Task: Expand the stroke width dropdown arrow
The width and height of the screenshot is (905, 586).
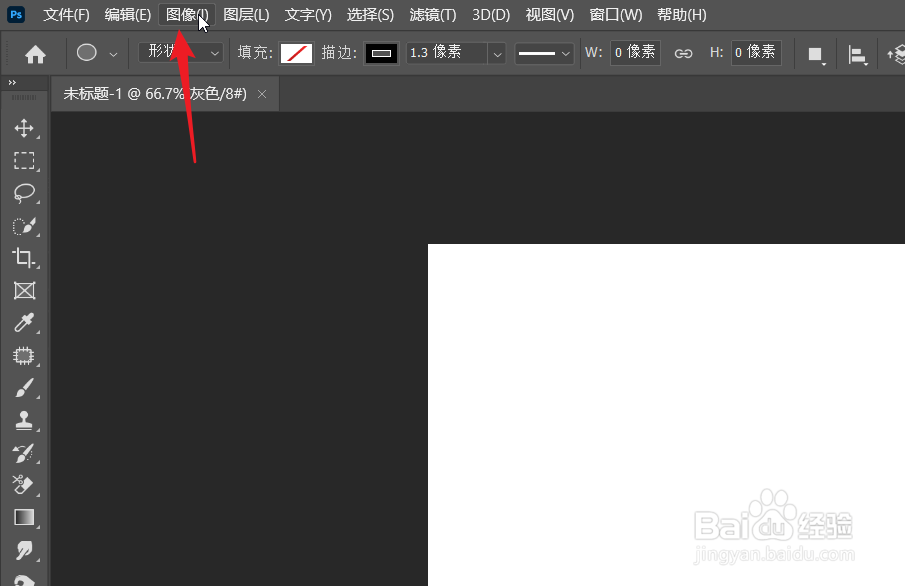Action: pyautogui.click(x=497, y=54)
